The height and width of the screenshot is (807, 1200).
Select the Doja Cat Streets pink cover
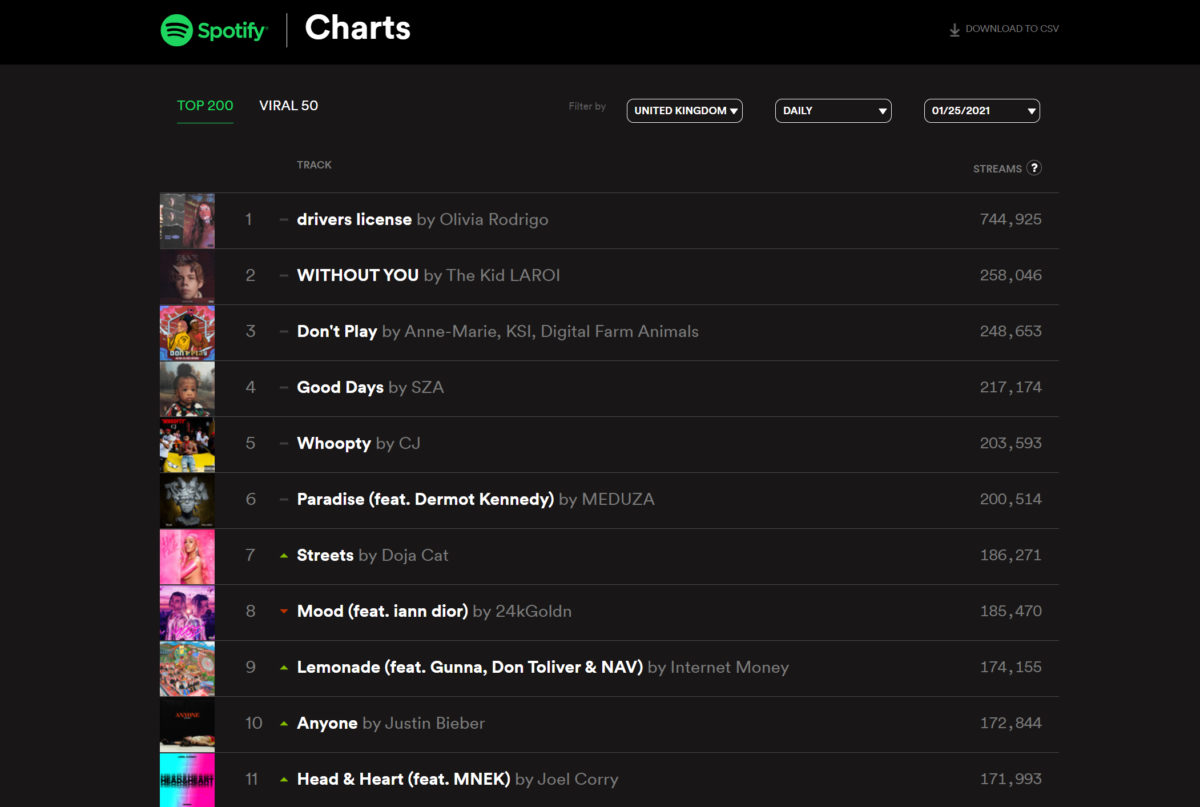tap(187, 556)
